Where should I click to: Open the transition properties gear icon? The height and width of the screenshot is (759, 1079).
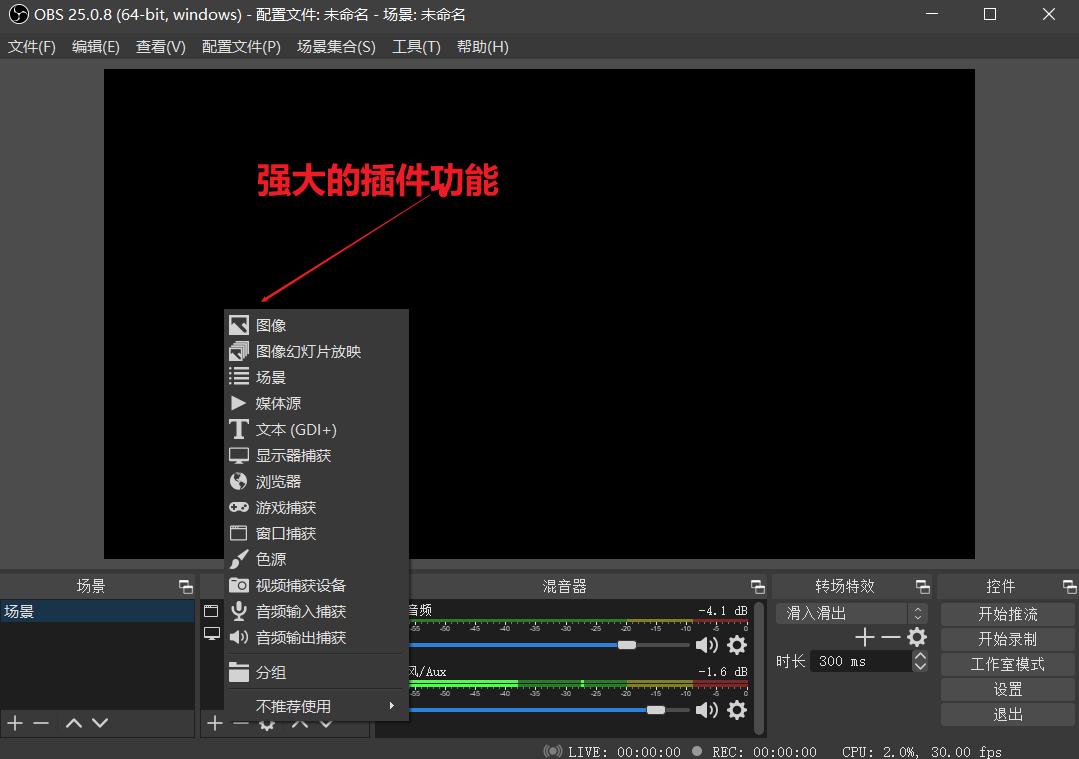point(916,637)
